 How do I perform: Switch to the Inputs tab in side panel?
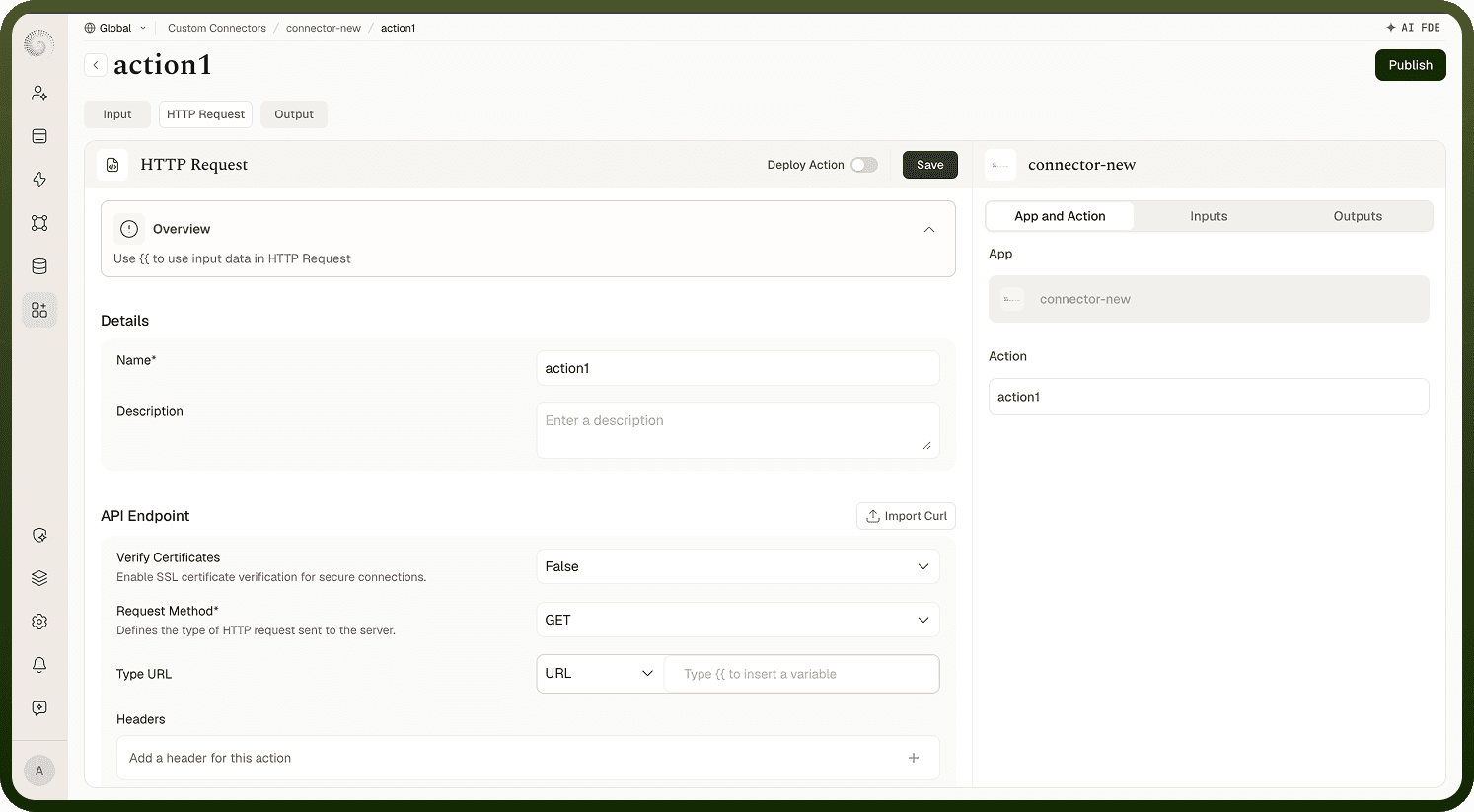[1209, 216]
